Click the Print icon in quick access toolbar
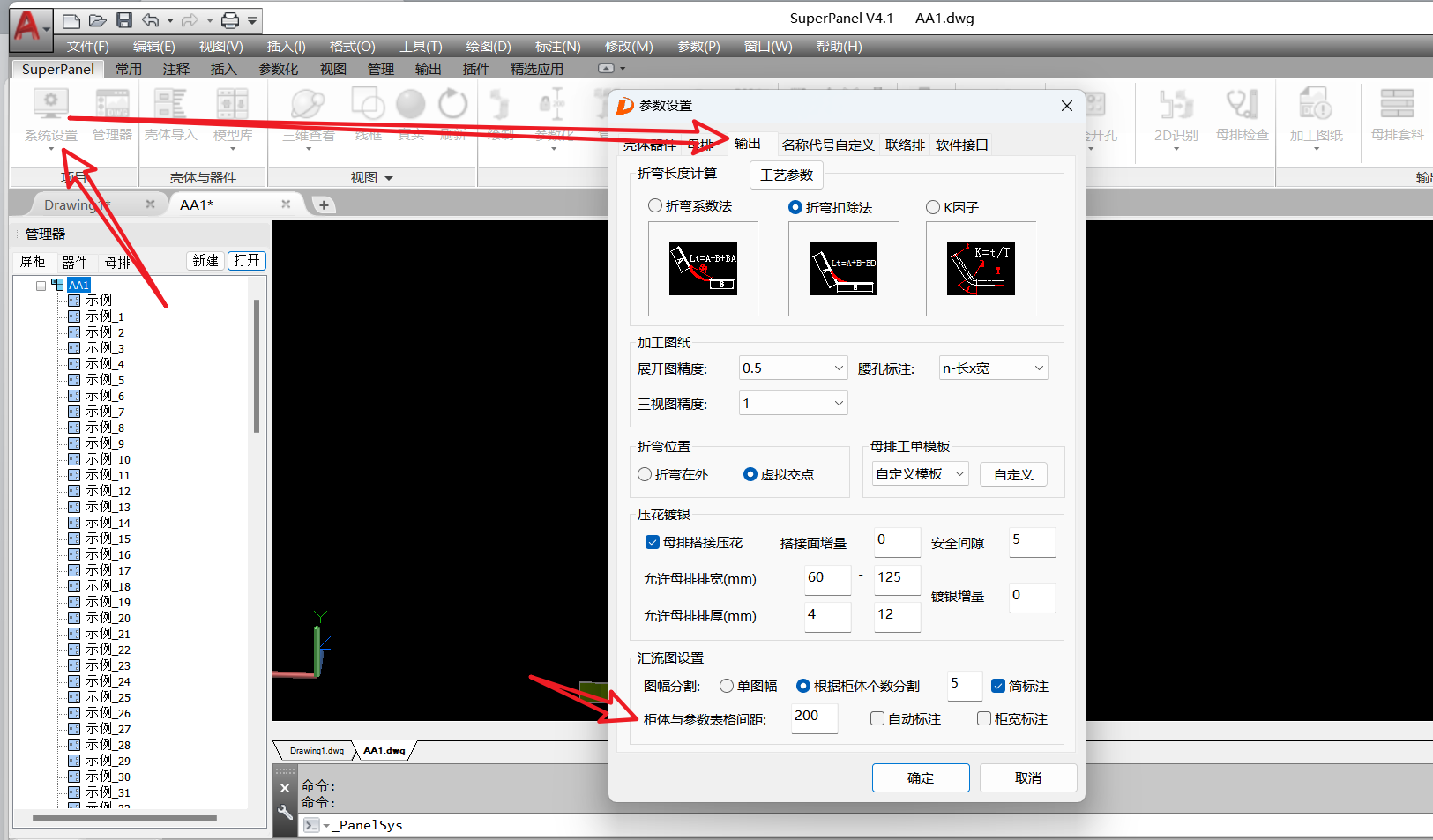 (230, 20)
